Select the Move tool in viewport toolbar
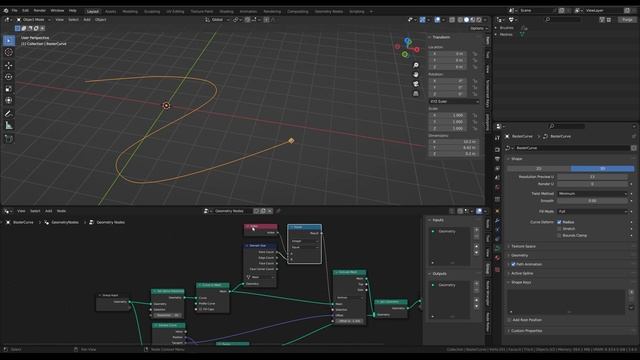Viewport: 640px width, 360px height. pyautogui.click(x=9, y=65)
